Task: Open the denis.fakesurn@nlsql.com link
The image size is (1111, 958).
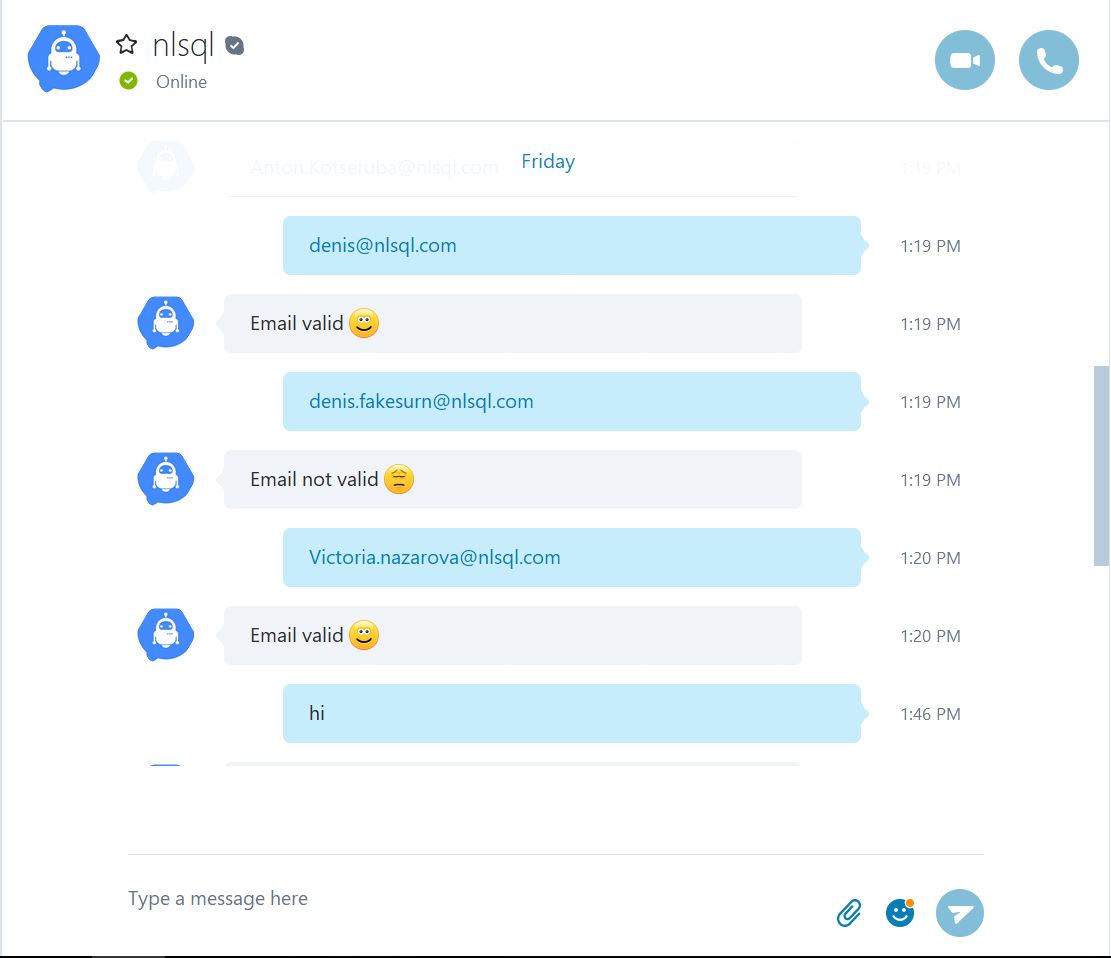Action: tap(421, 401)
